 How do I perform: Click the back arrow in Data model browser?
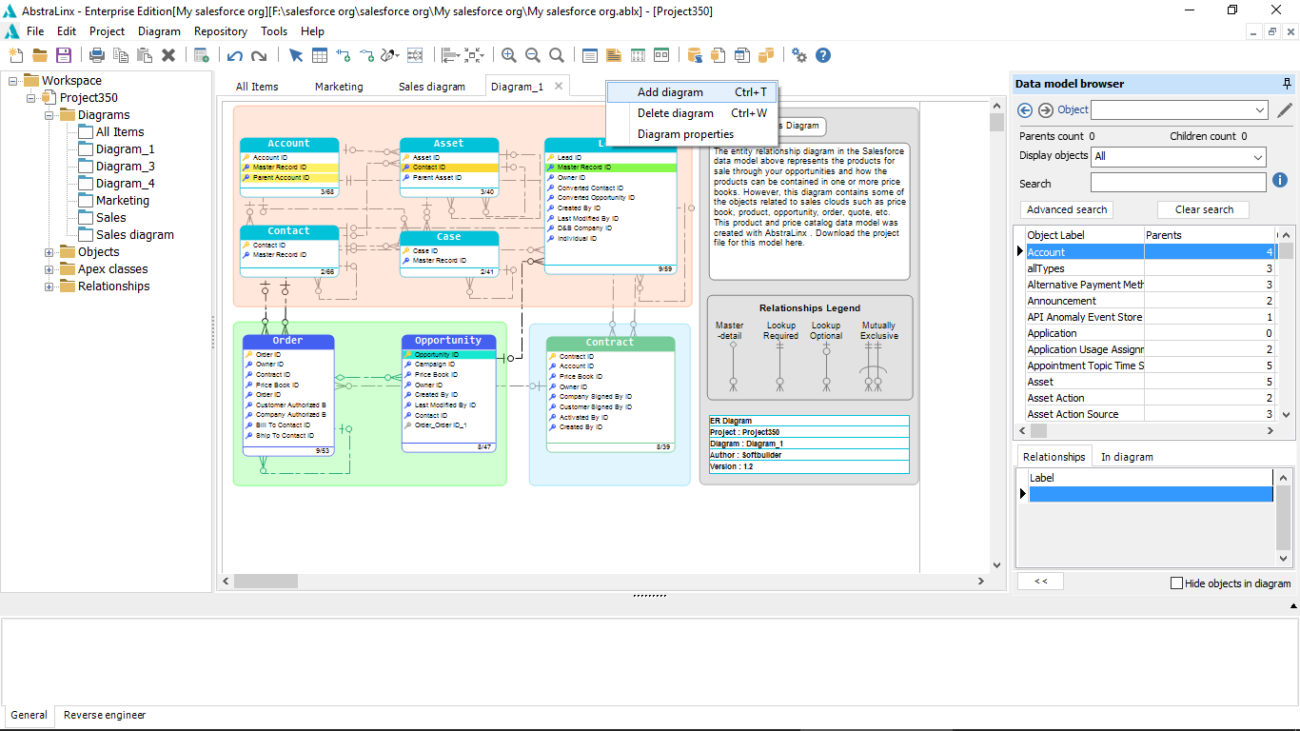coord(1025,110)
